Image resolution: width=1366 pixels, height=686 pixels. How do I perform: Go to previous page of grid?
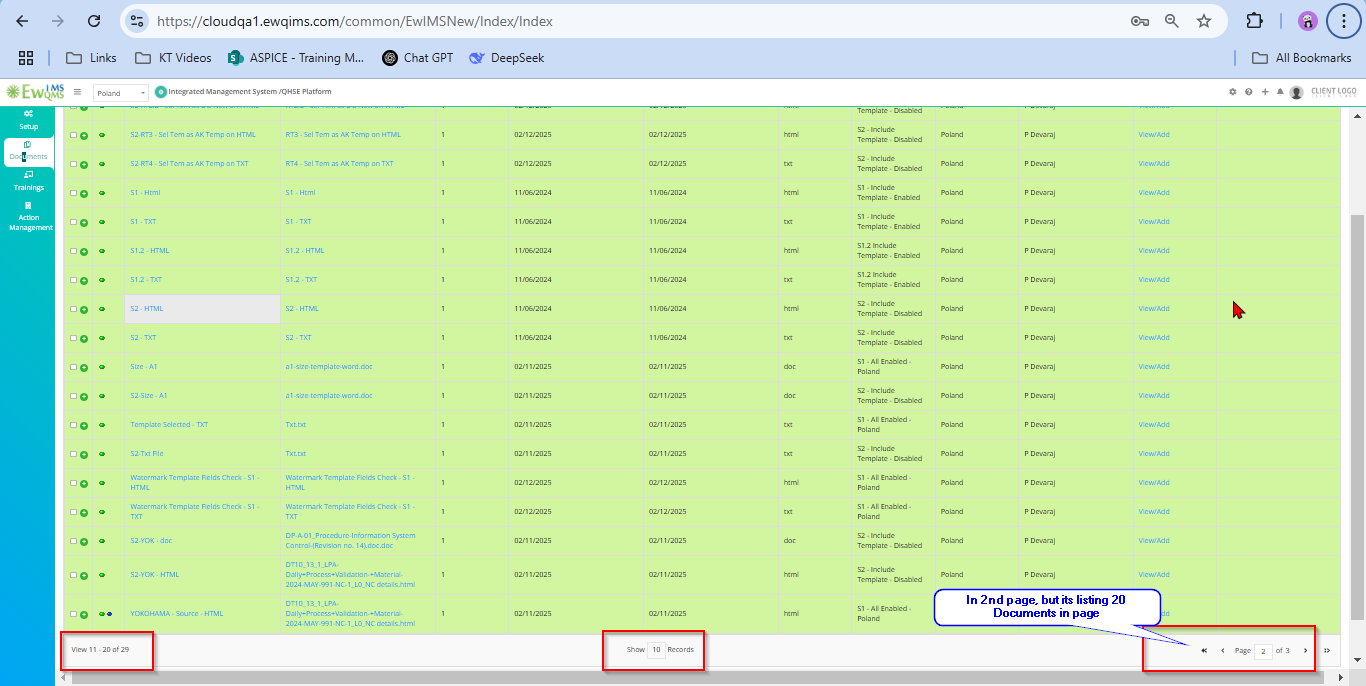click(1223, 650)
